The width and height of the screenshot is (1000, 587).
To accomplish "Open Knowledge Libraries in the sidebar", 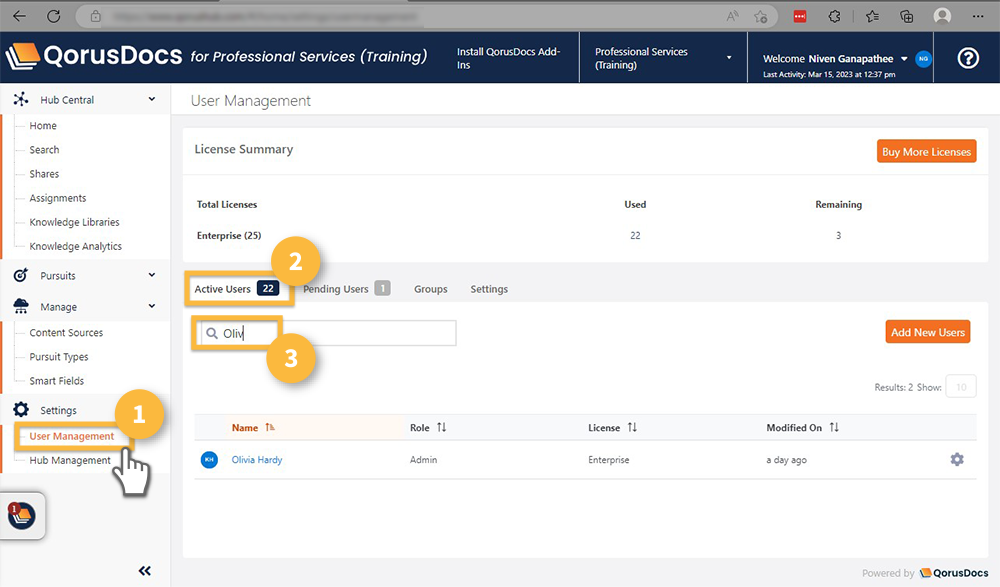I will point(74,222).
